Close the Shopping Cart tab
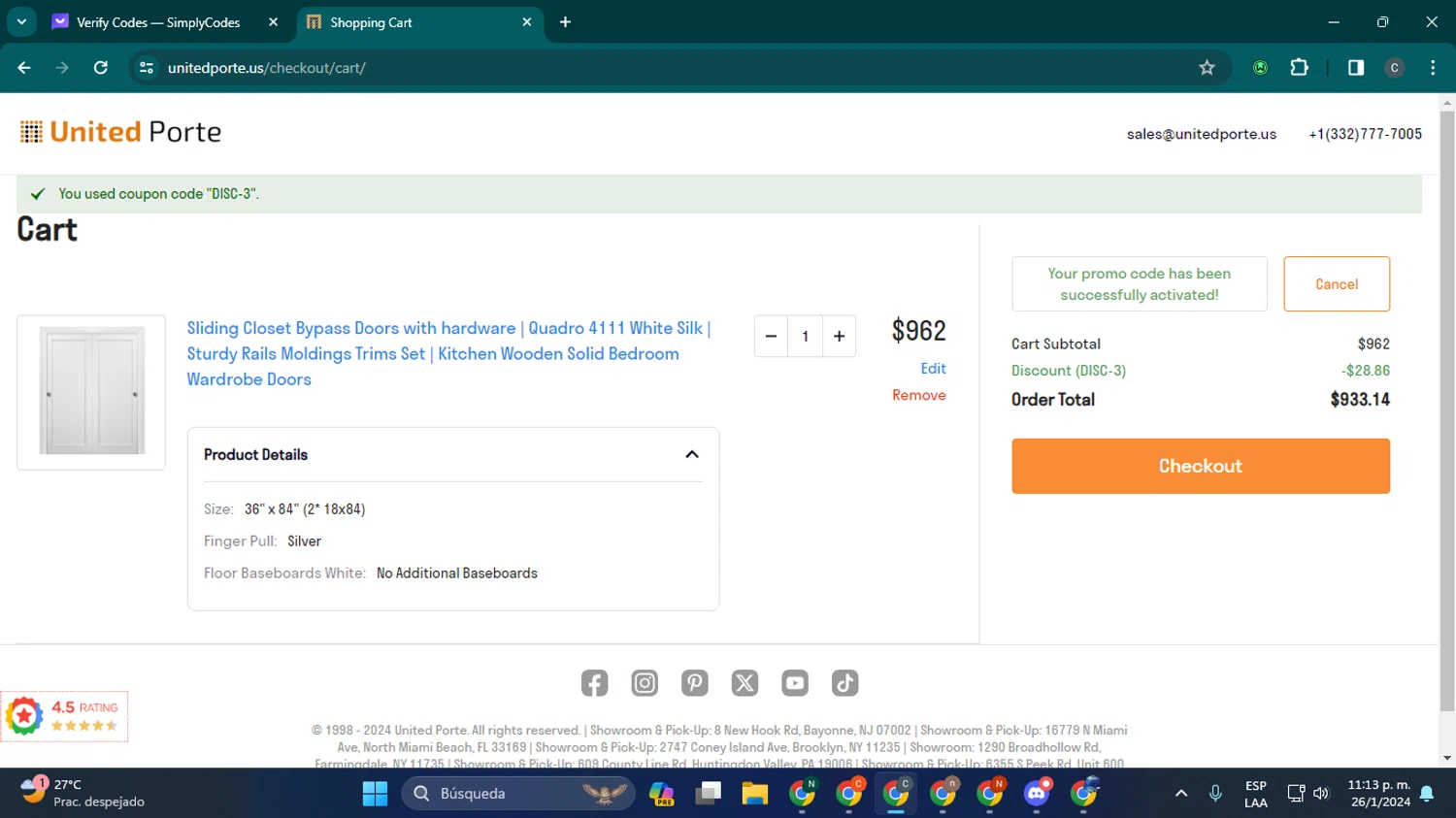Image resolution: width=1456 pixels, height=818 pixels. click(x=527, y=22)
